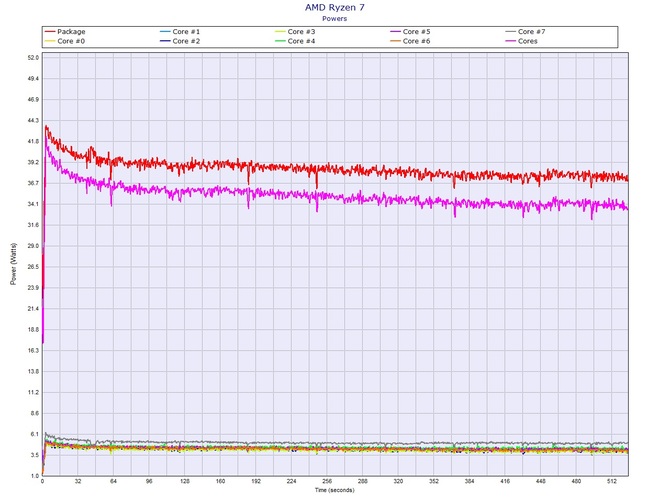The width and height of the screenshot is (670, 502).
Task: Click the AMD Ryzen 7 chart title
Action: point(335,7)
